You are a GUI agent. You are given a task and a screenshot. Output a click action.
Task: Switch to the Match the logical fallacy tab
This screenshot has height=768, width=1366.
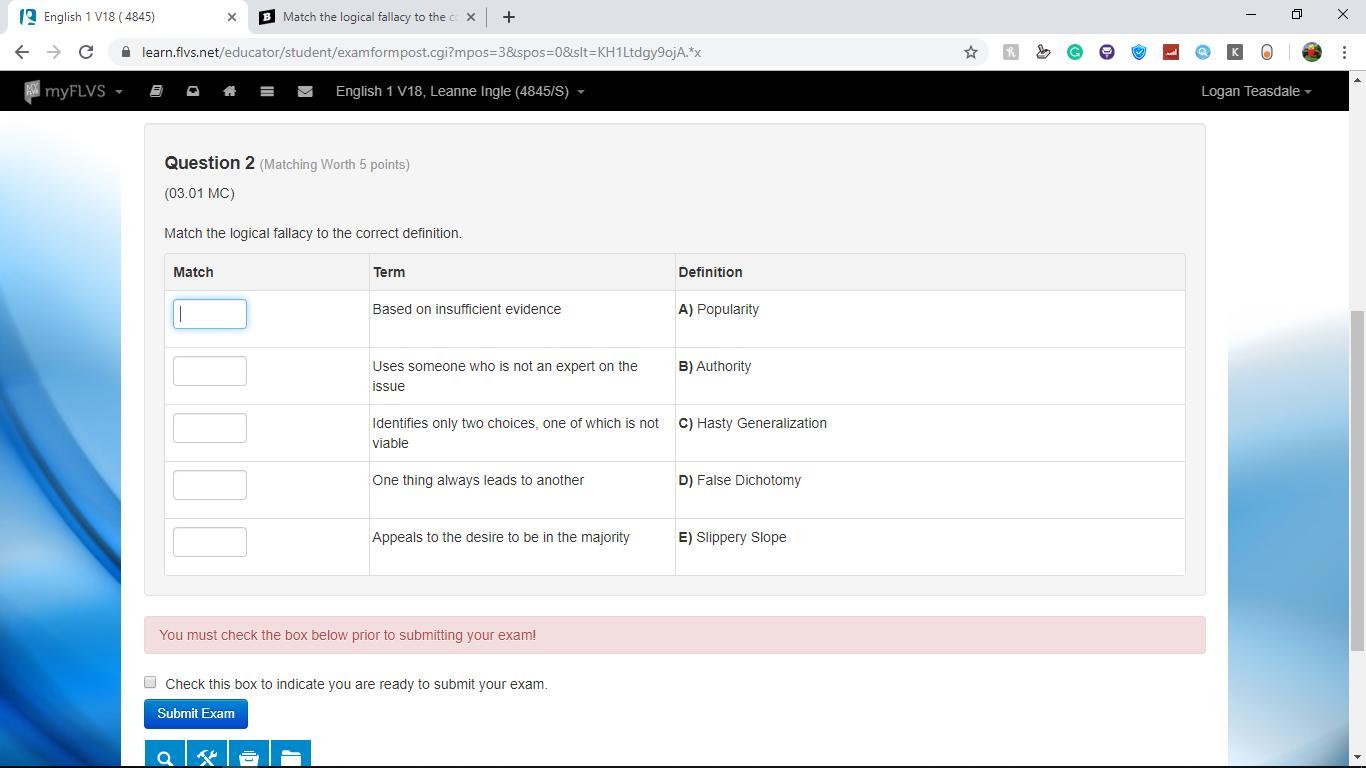point(368,17)
